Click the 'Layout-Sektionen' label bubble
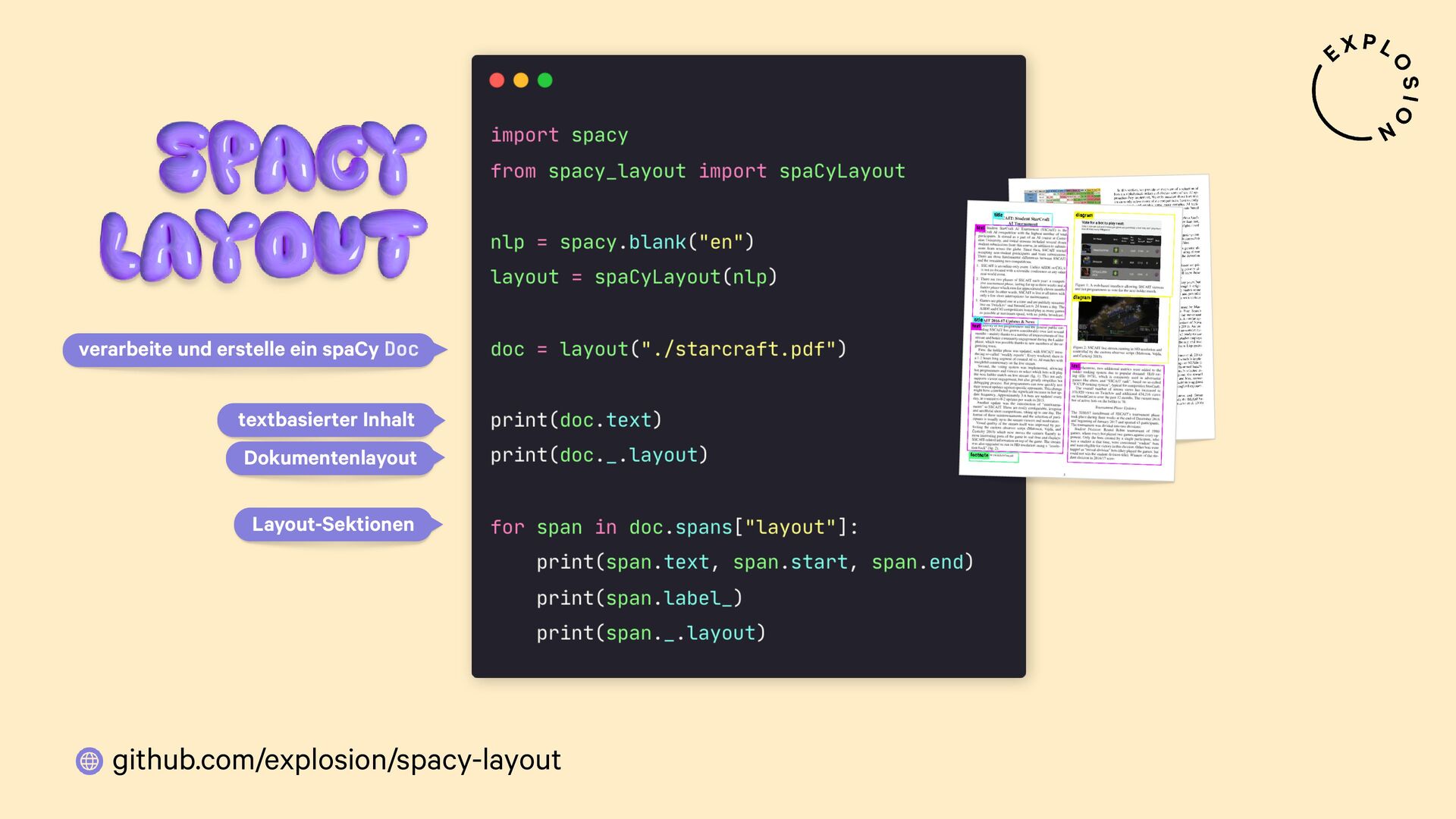This screenshot has height=819, width=1456. click(333, 525)
